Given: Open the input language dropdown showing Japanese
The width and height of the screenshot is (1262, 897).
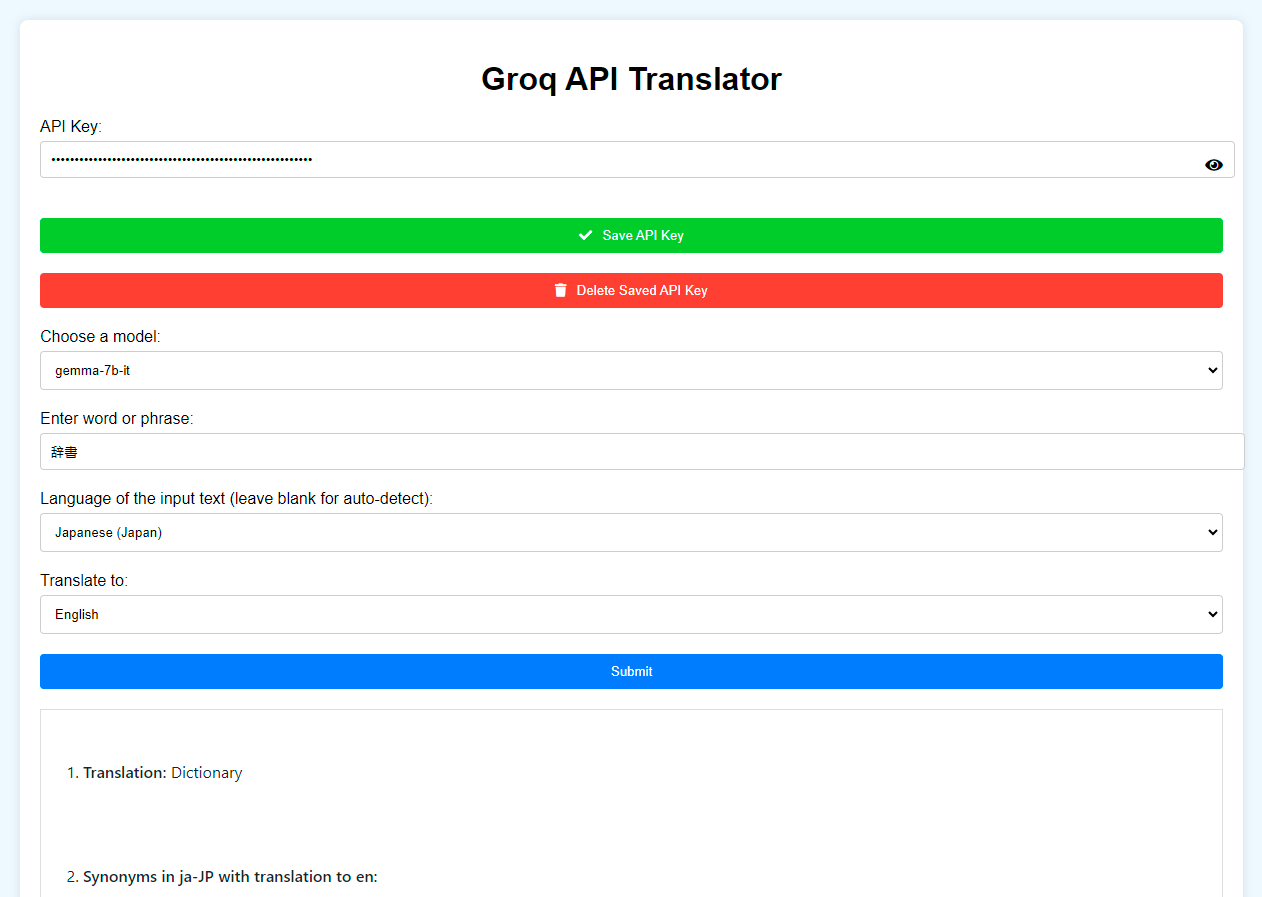Looking at the screenshot, I should (631, 532).
